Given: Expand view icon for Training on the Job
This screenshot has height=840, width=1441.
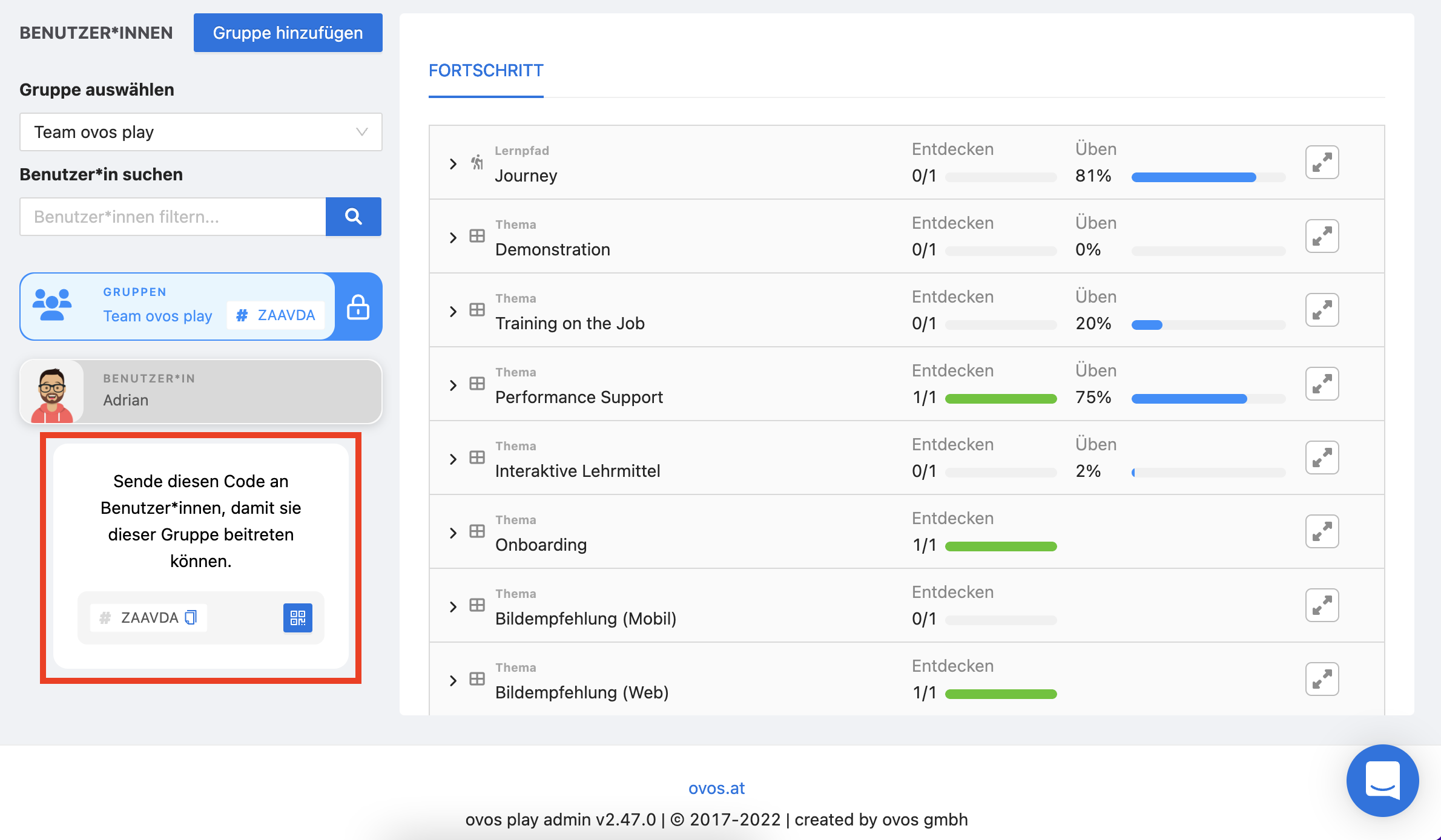Looking at the screenshot, I should click(x=1322, y=310).
